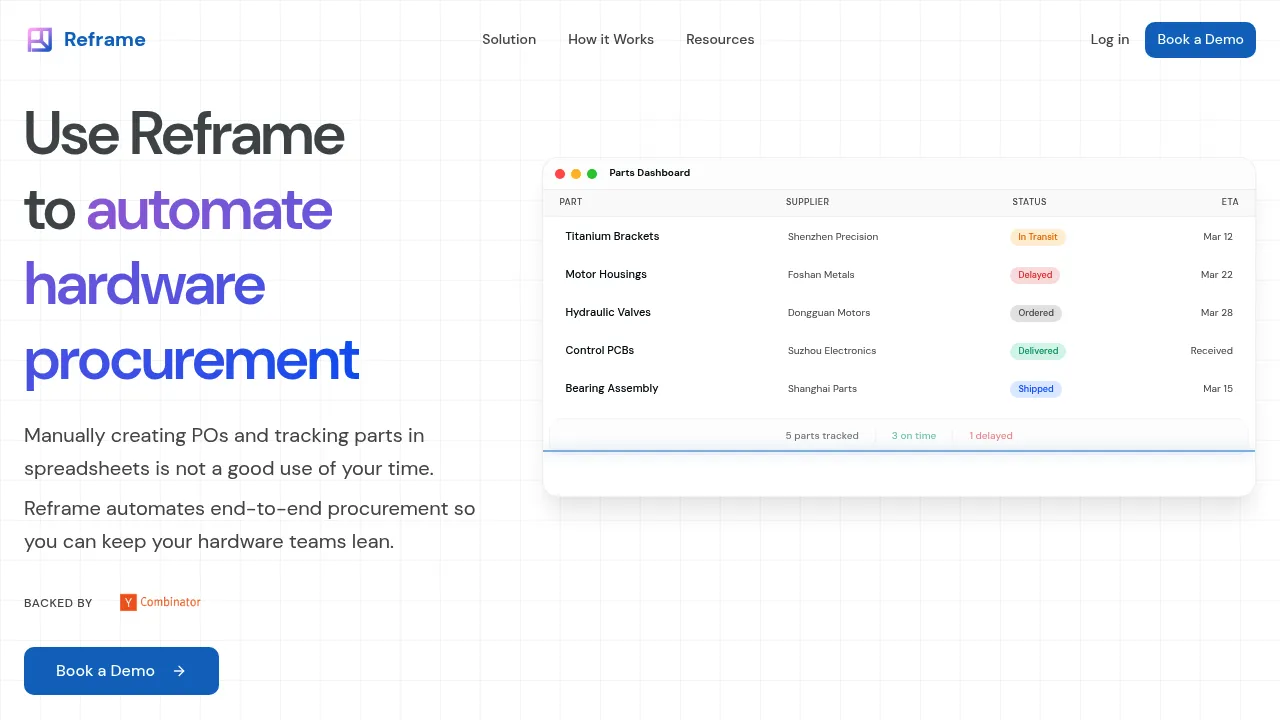
Task: Select the Titanium Brackets row
Action: 899,237
